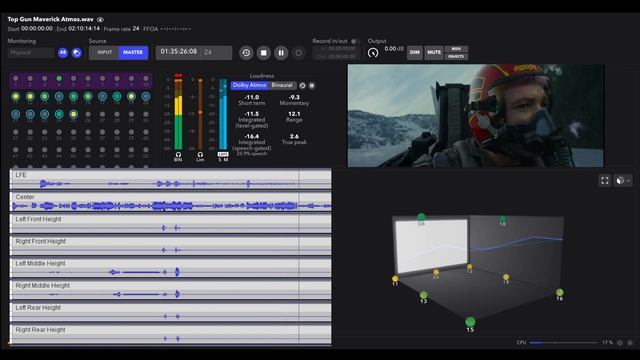Click the CPU usage bar
This screenshot has width=640, height=360.
click(x=563, y=342)
